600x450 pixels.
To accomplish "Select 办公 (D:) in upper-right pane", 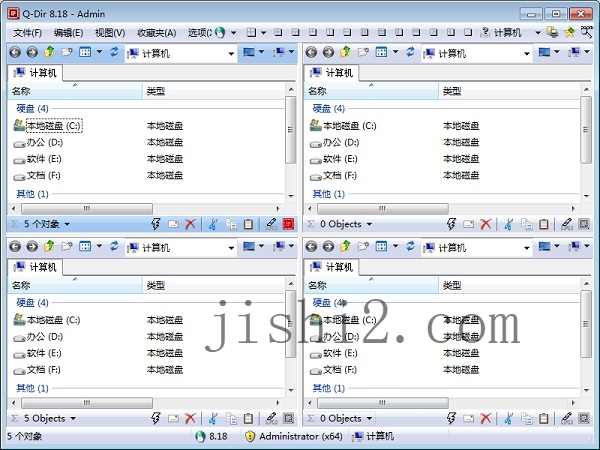I will click(335, 143).
